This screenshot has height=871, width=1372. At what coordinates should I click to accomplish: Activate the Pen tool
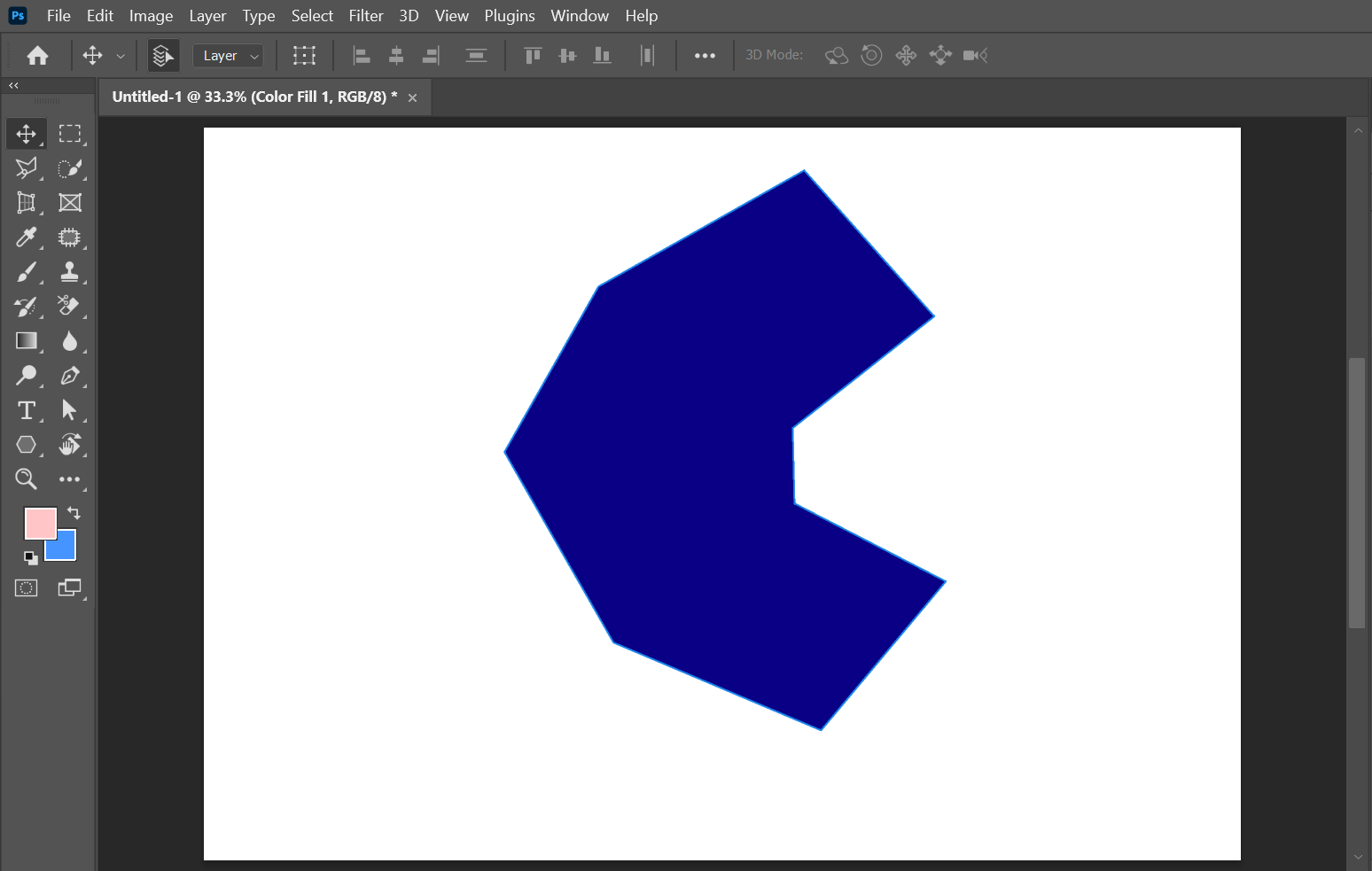pyautogui.click(x=69, y=376)
